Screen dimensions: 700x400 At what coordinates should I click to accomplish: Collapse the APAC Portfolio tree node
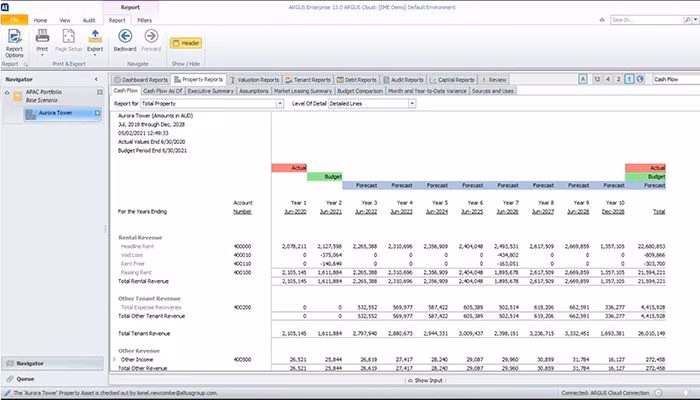7,92
